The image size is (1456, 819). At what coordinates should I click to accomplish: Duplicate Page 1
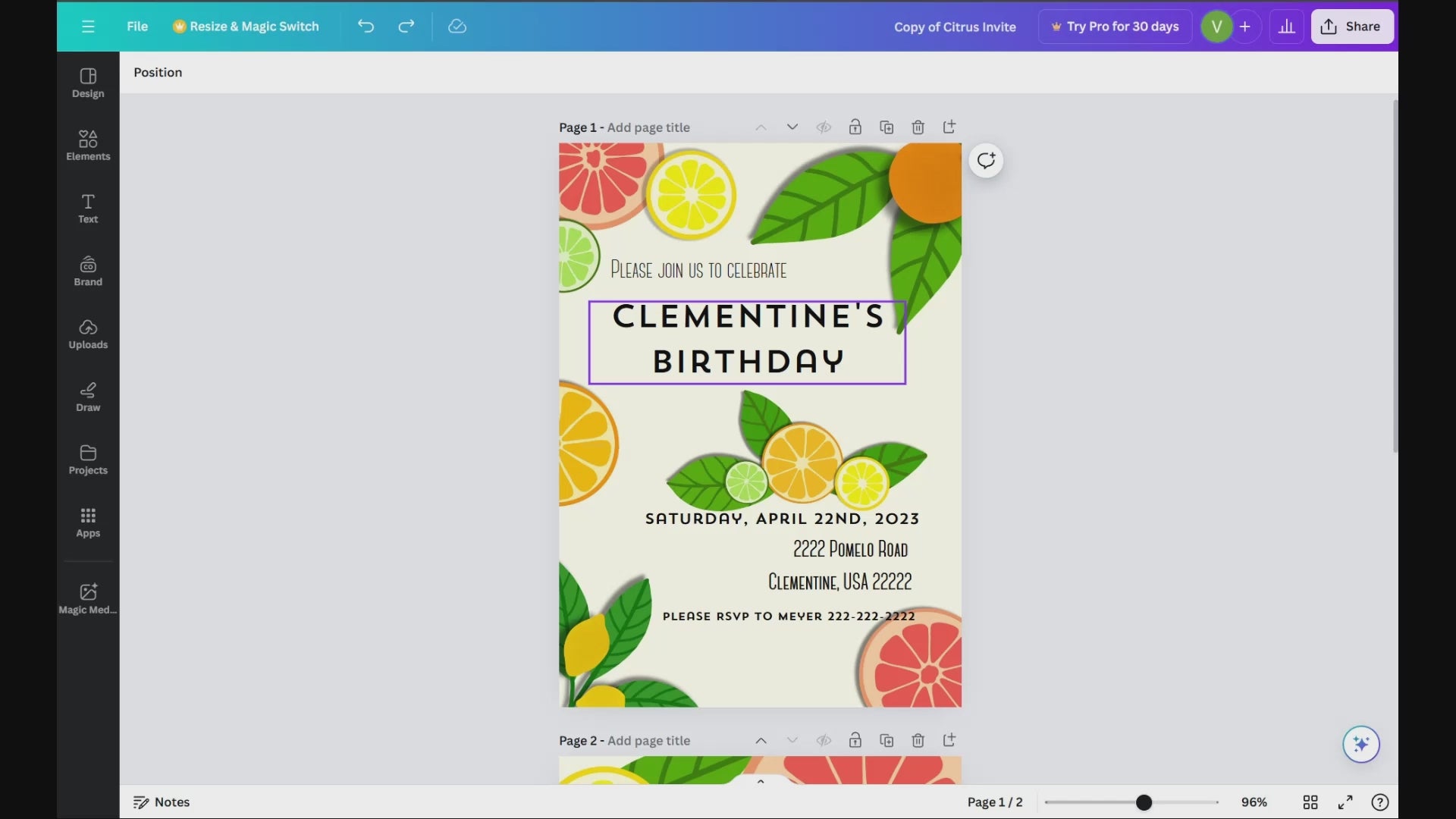coord(886,127)
